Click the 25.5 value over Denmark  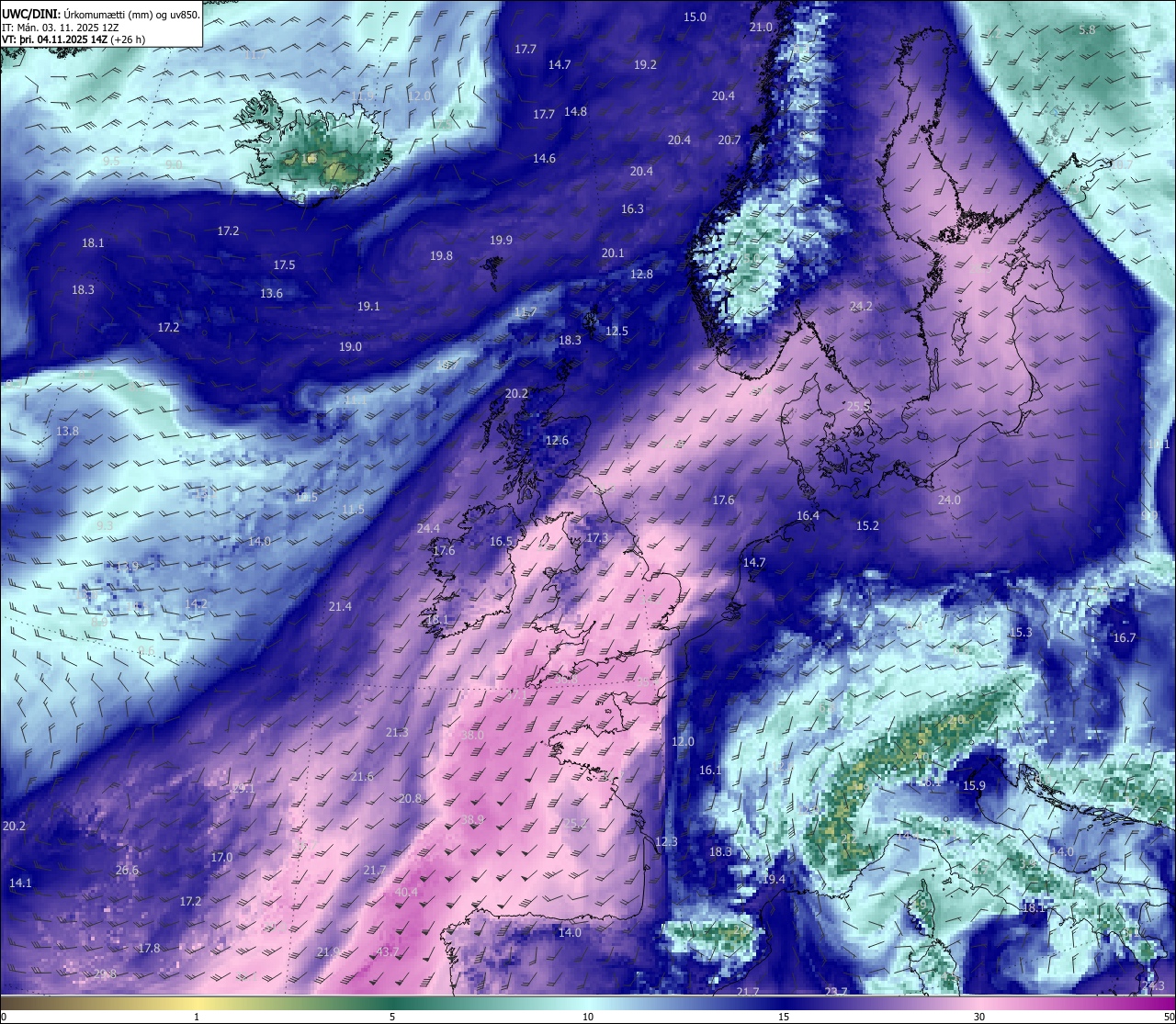[858, 406]
